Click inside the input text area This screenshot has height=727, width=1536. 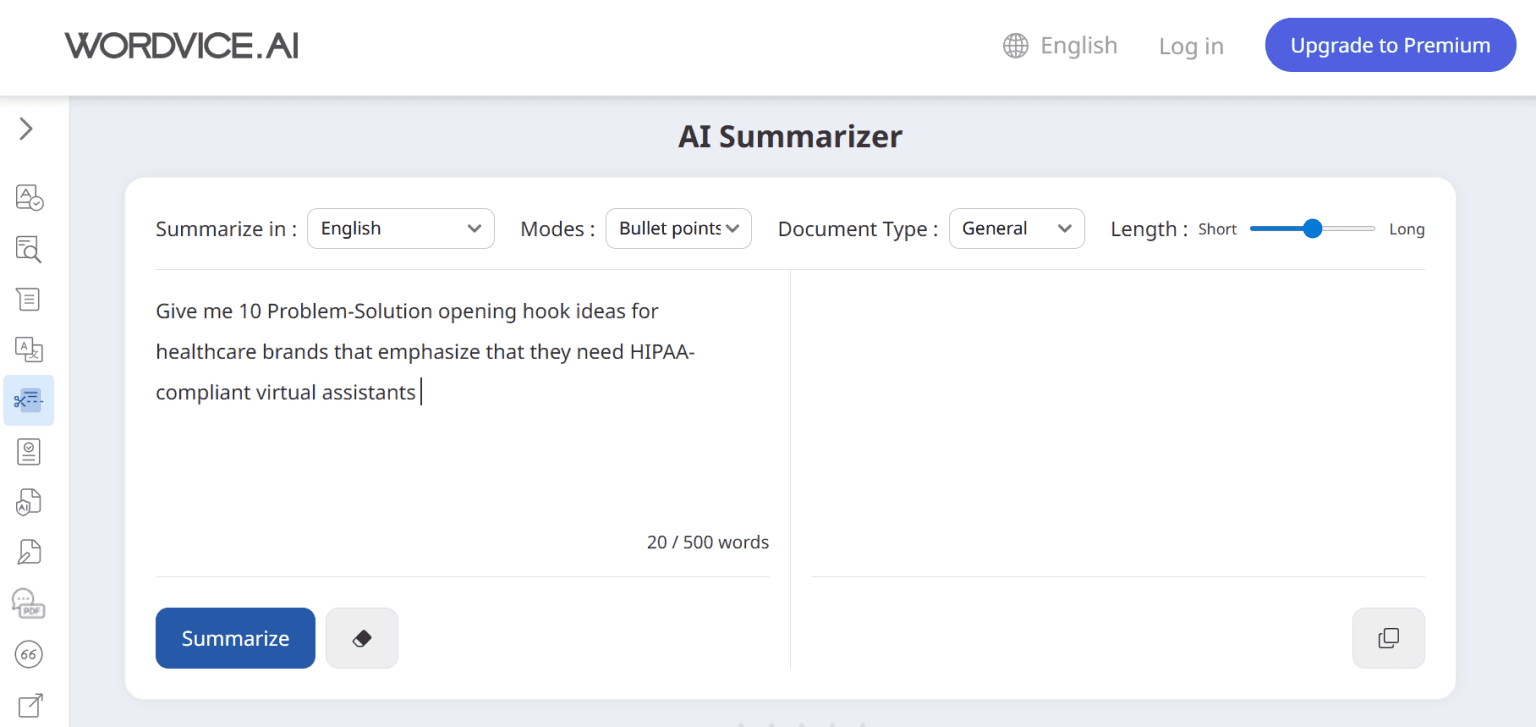coord(460,460)
